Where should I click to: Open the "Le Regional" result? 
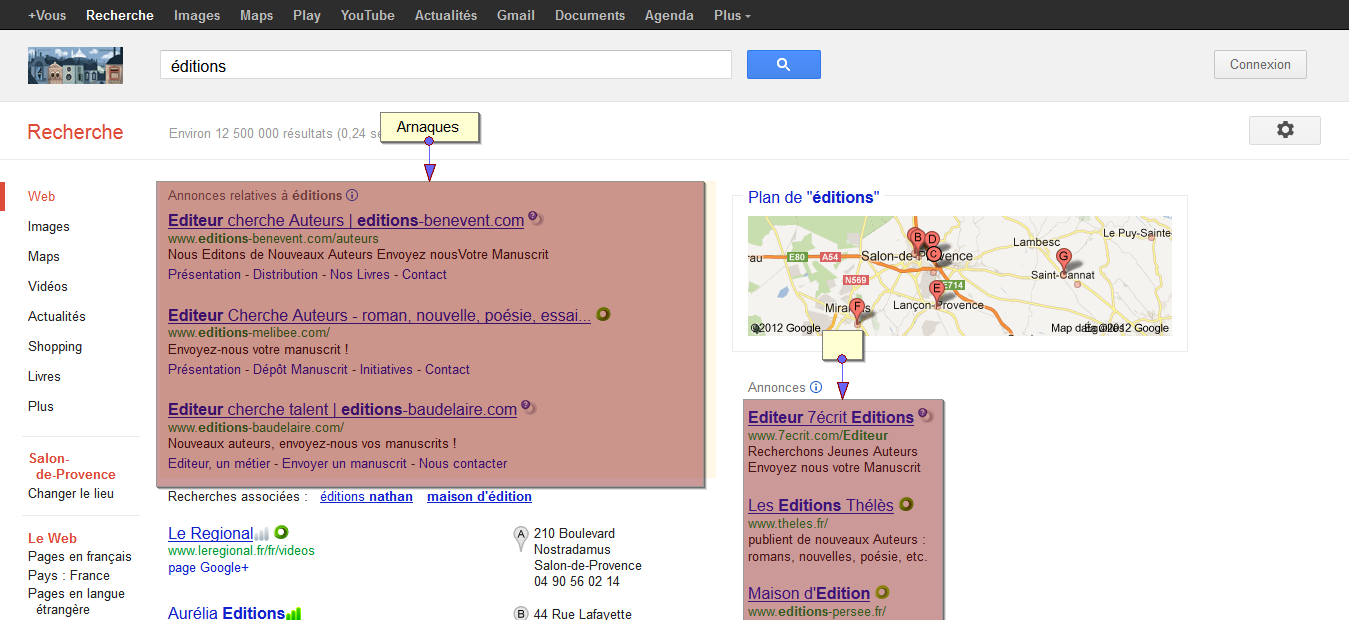[x=210, y=534]
